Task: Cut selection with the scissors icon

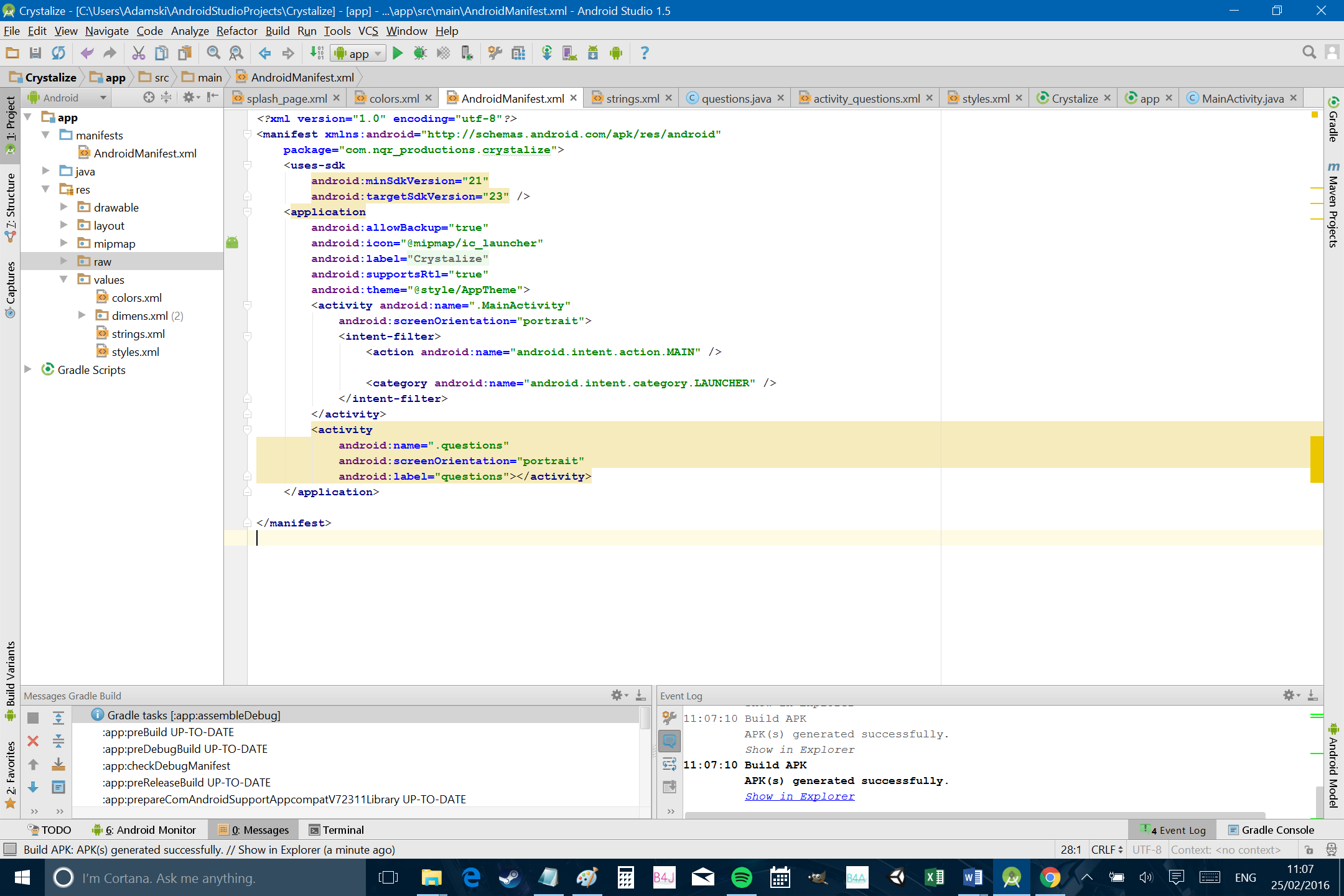Action: coord(138,54)
